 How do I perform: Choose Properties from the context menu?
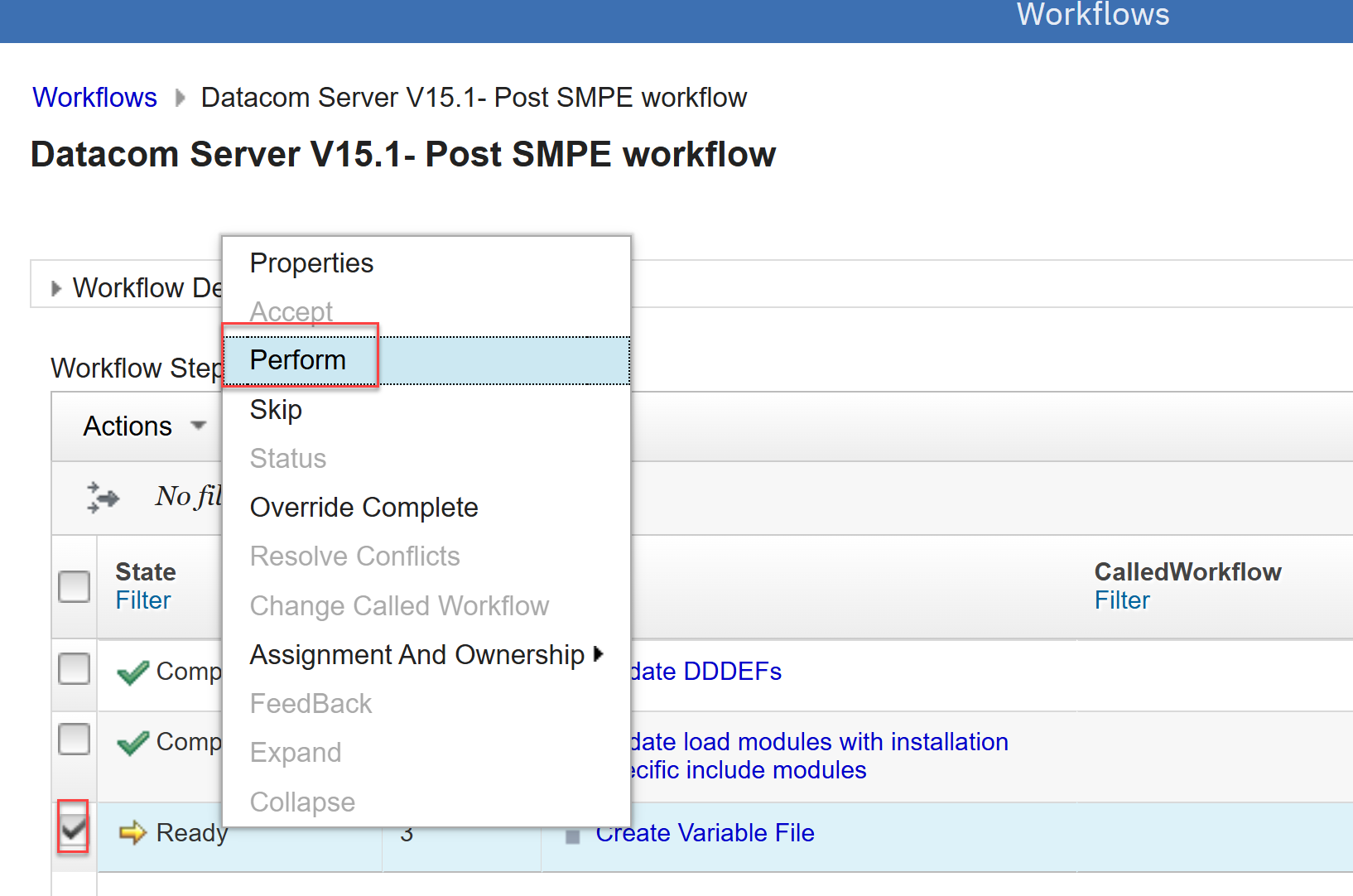[426, 263]
